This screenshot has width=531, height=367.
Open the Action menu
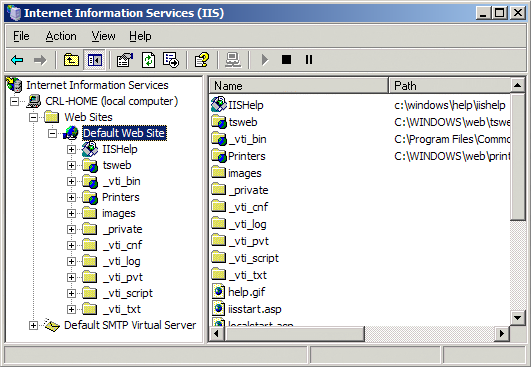click(61, 36)
